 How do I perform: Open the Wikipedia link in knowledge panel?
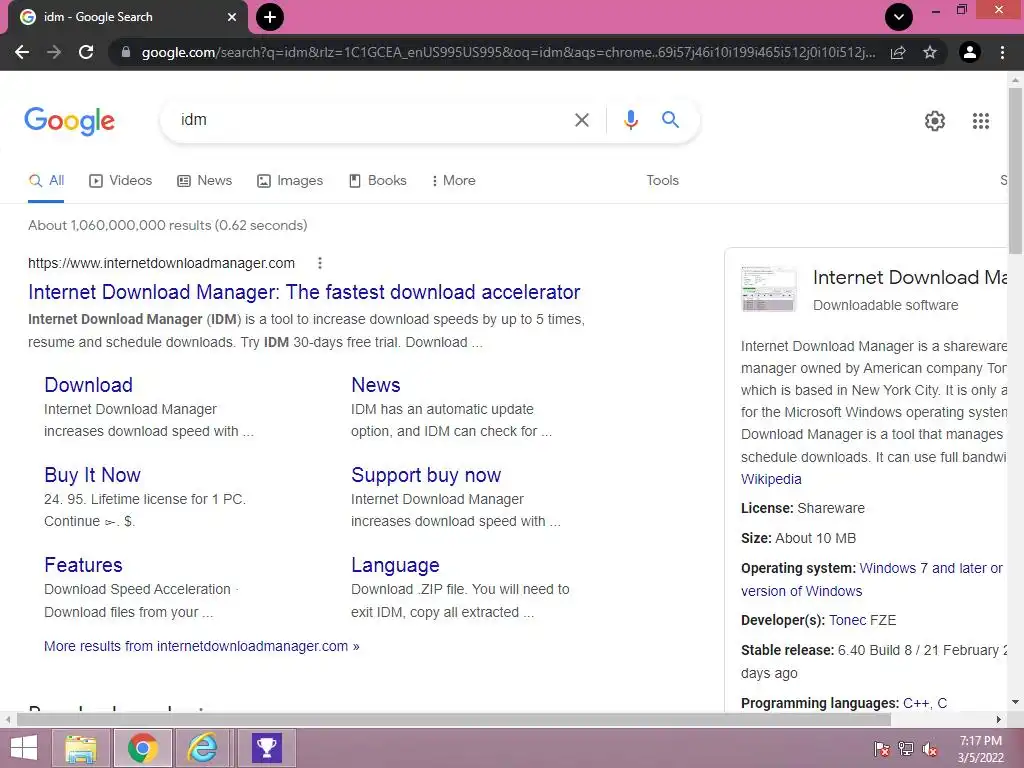point(771,479)
